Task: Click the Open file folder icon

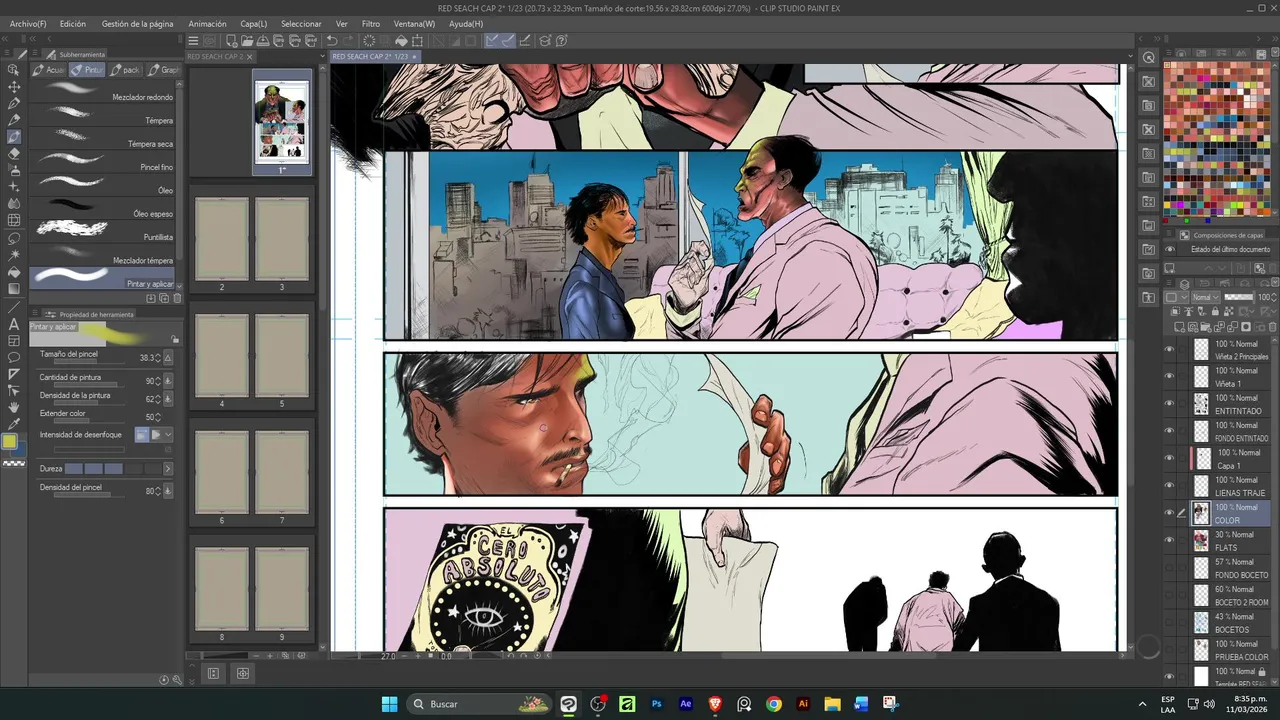Action: coord(247,41)
